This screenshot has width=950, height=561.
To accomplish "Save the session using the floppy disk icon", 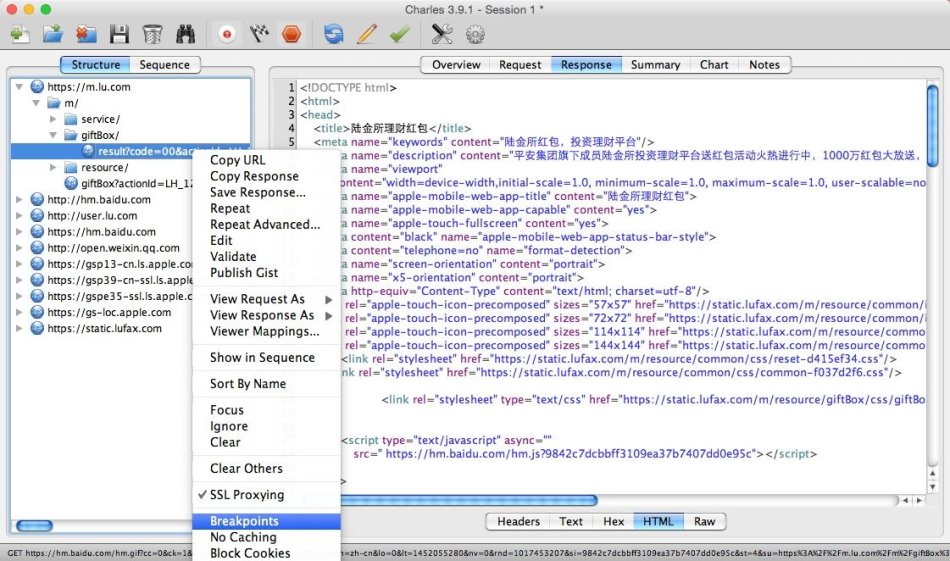I will tap(119, 34).
